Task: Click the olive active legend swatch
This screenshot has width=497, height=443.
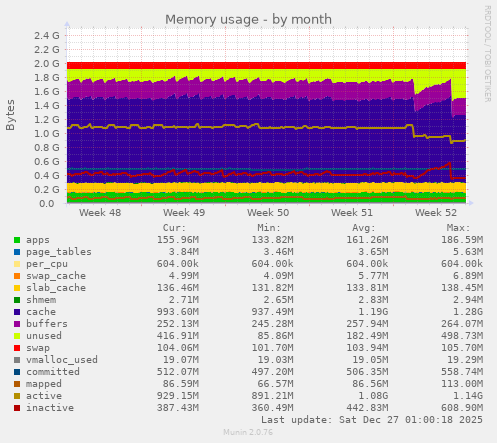Action: click(x=17, y=396)
